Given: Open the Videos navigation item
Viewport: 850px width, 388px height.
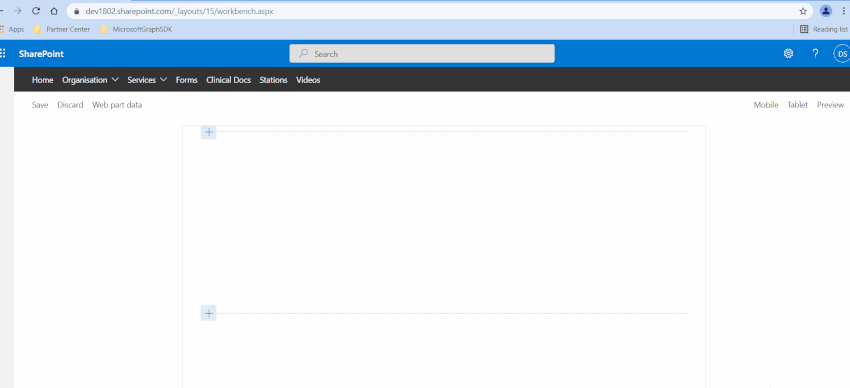Looking at the screenshot, I should [x=308, y=80].
